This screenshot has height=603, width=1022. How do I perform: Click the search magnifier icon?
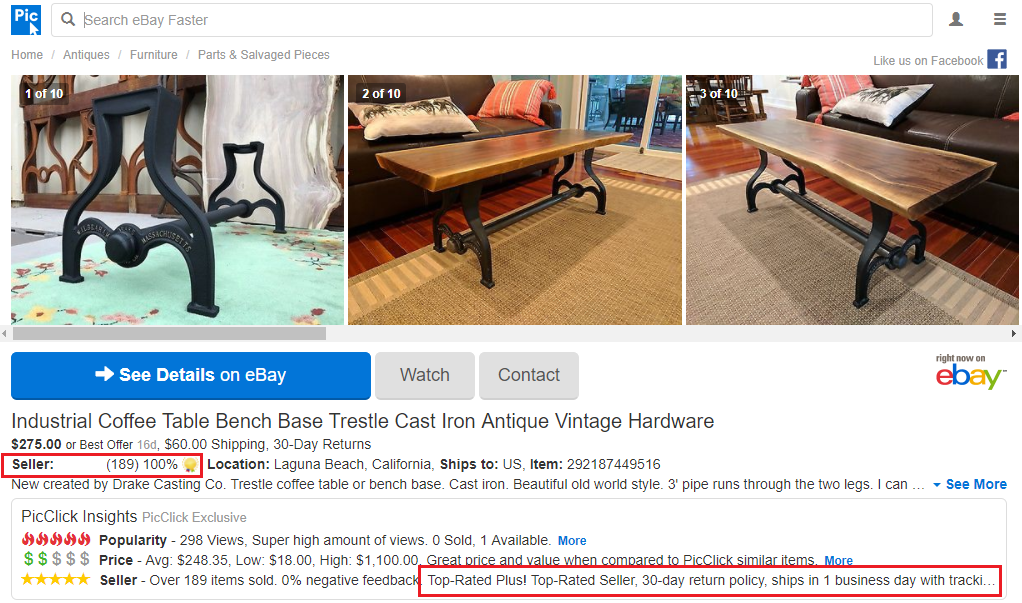coord(68,20)
